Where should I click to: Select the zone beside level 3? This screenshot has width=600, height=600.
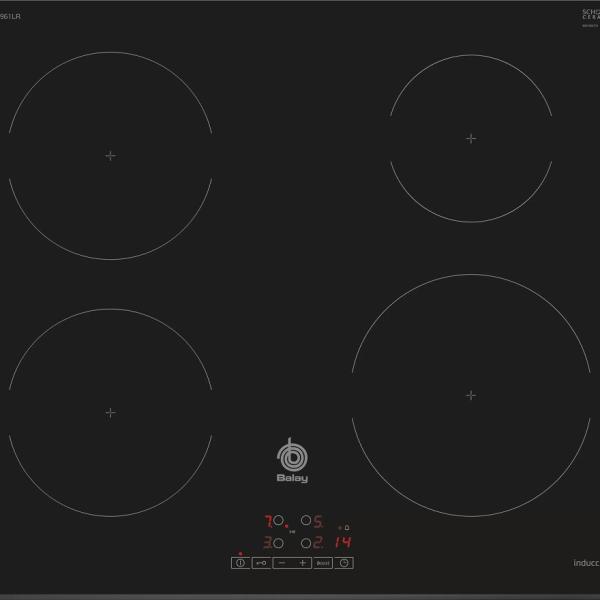pos(279,543)
